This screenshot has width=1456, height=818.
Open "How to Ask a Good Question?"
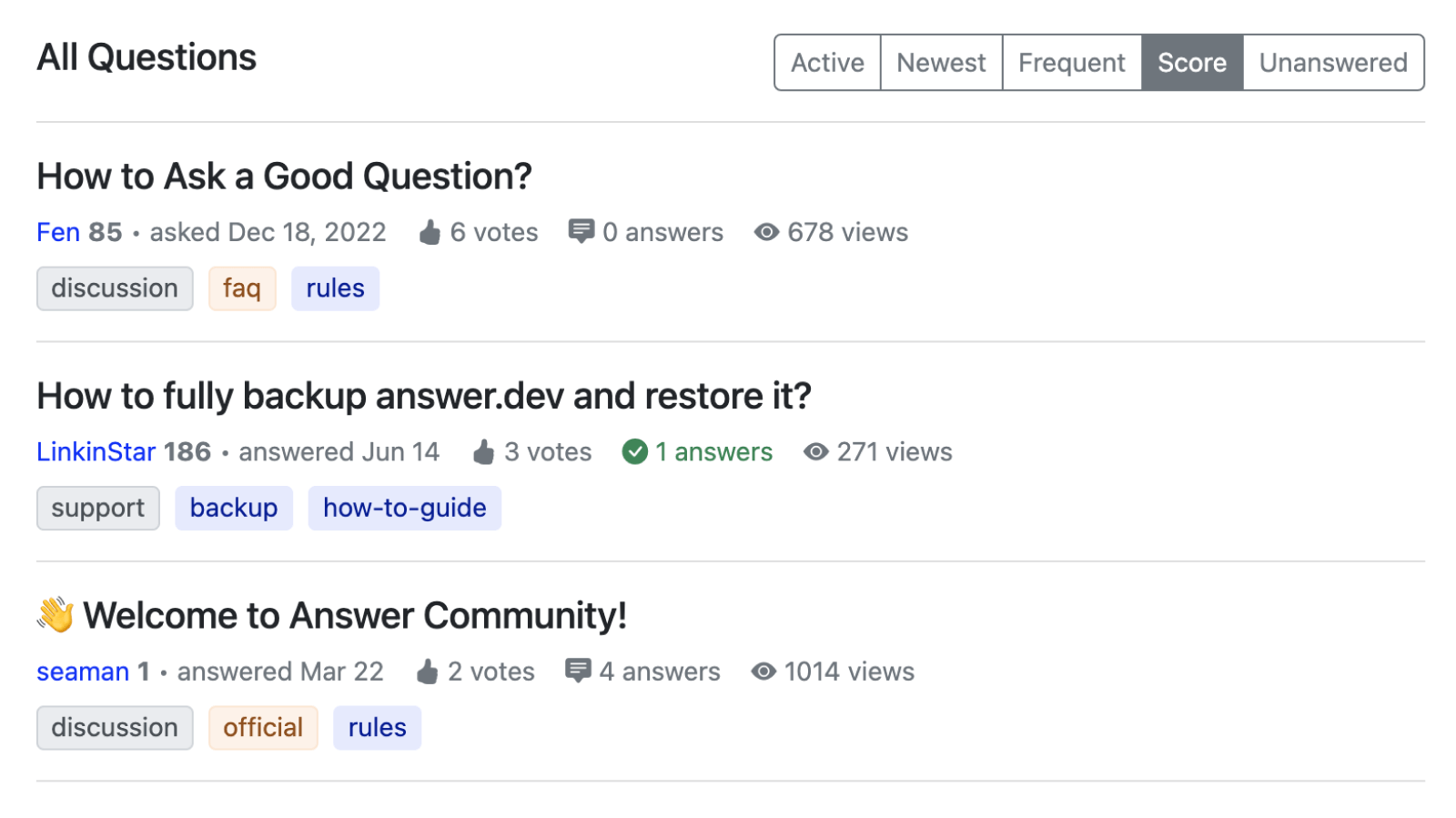coord(284,177)
